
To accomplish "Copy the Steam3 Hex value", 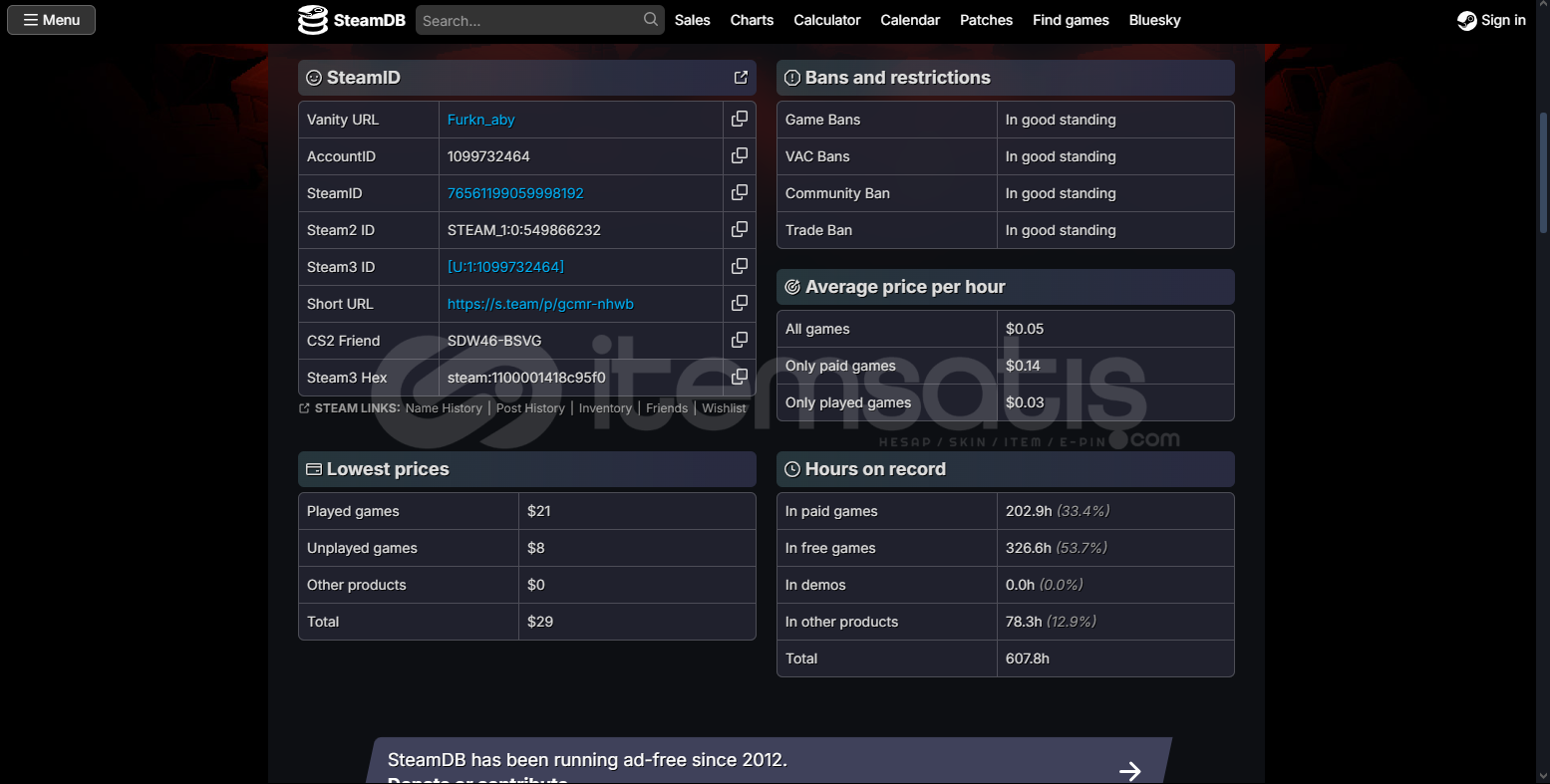I will point(740,377).
